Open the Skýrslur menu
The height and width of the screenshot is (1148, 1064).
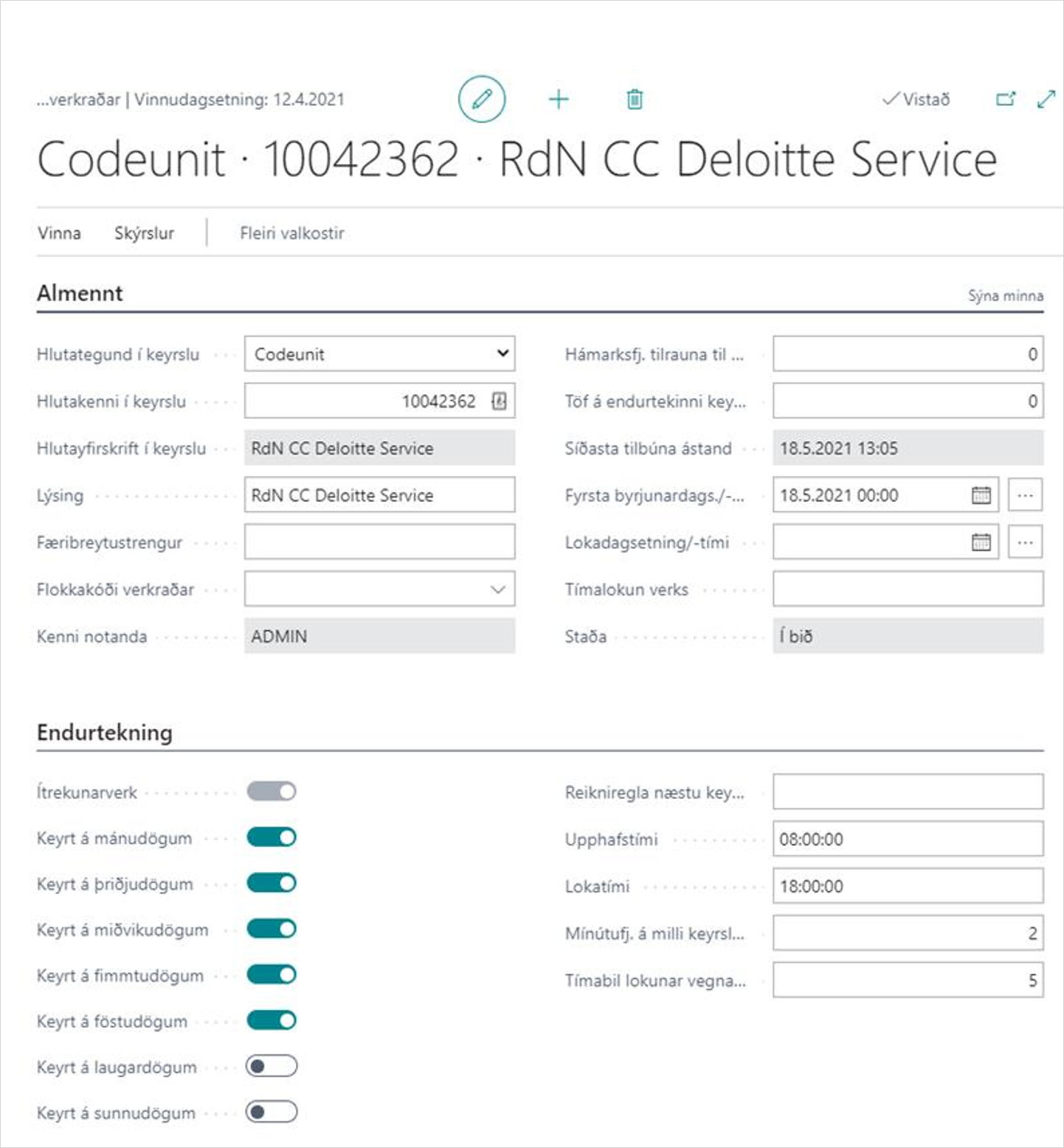(x=144, y=233)
